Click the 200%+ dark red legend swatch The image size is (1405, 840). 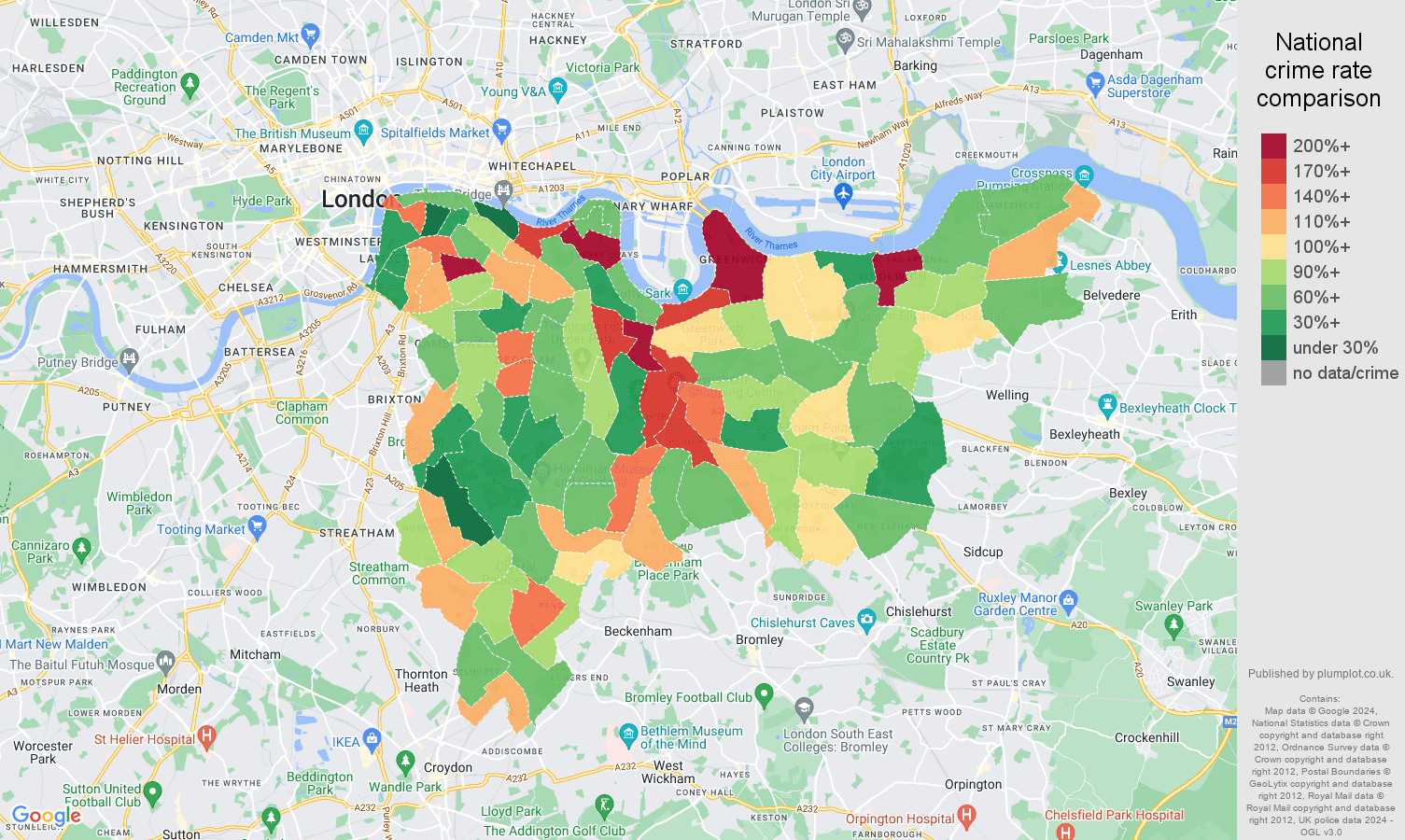click(1273, 146)
